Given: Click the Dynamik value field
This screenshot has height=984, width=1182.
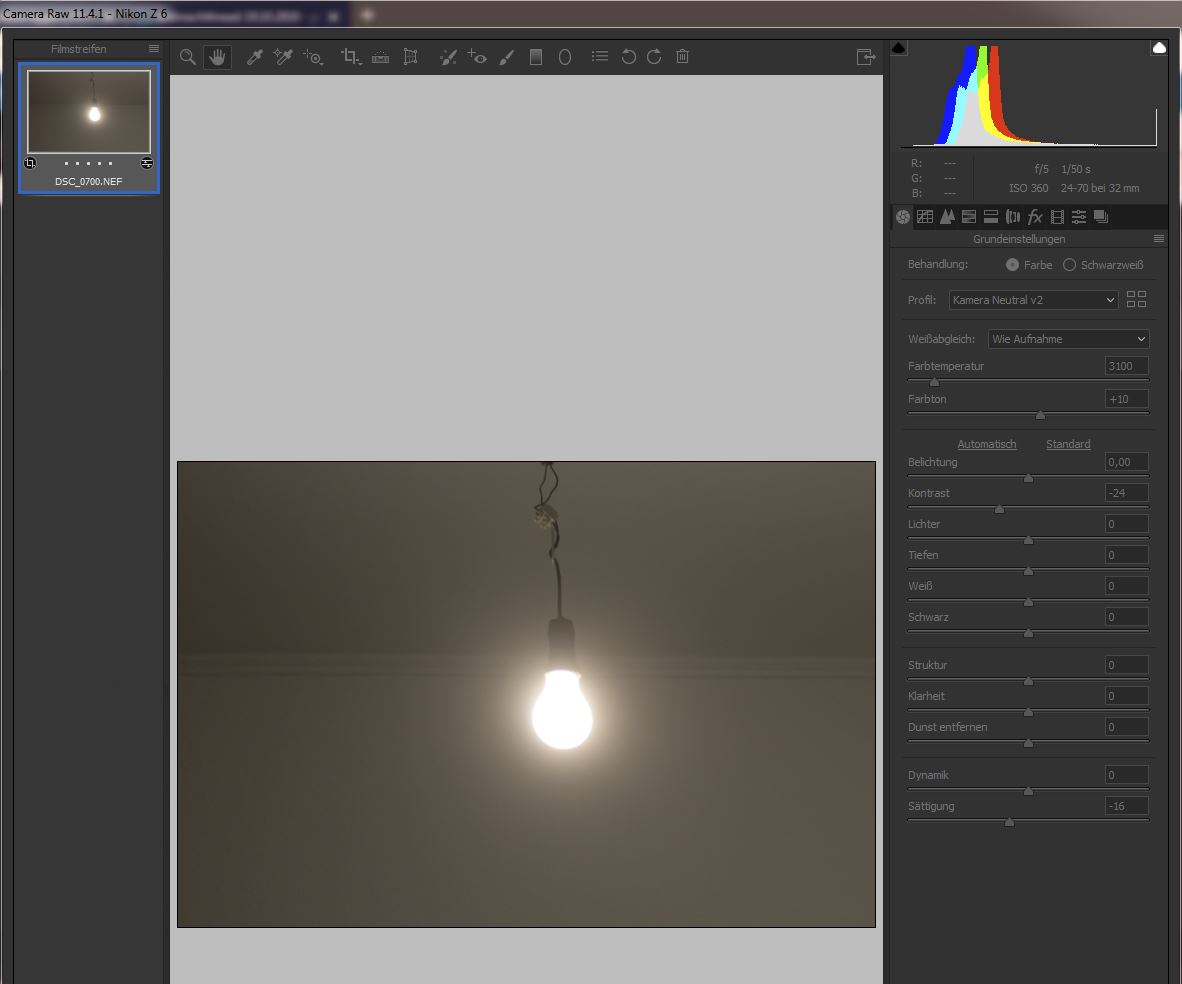Looking at the screenshot, I should tap(1126, 775).
